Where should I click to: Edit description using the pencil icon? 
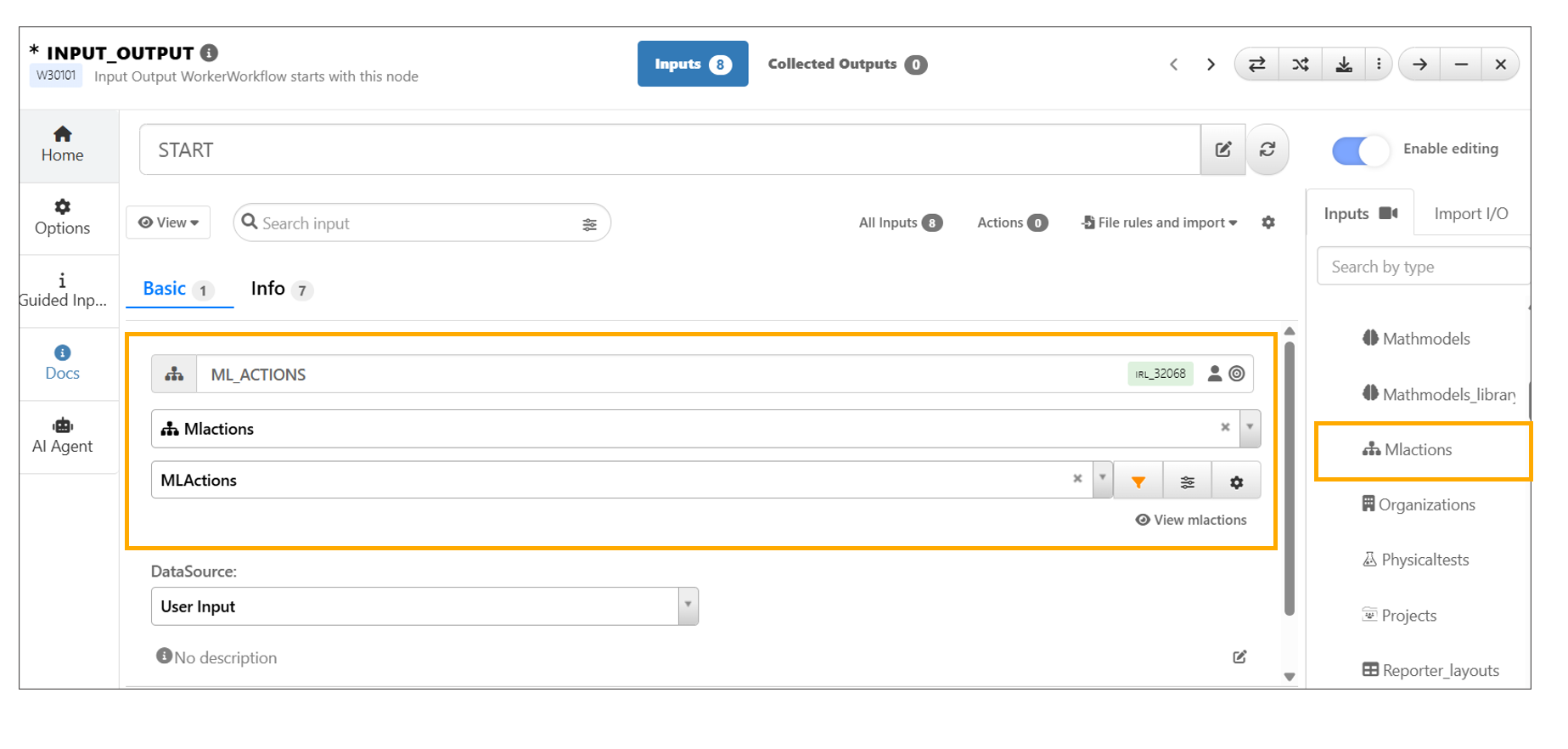[x=1239, y=657]
